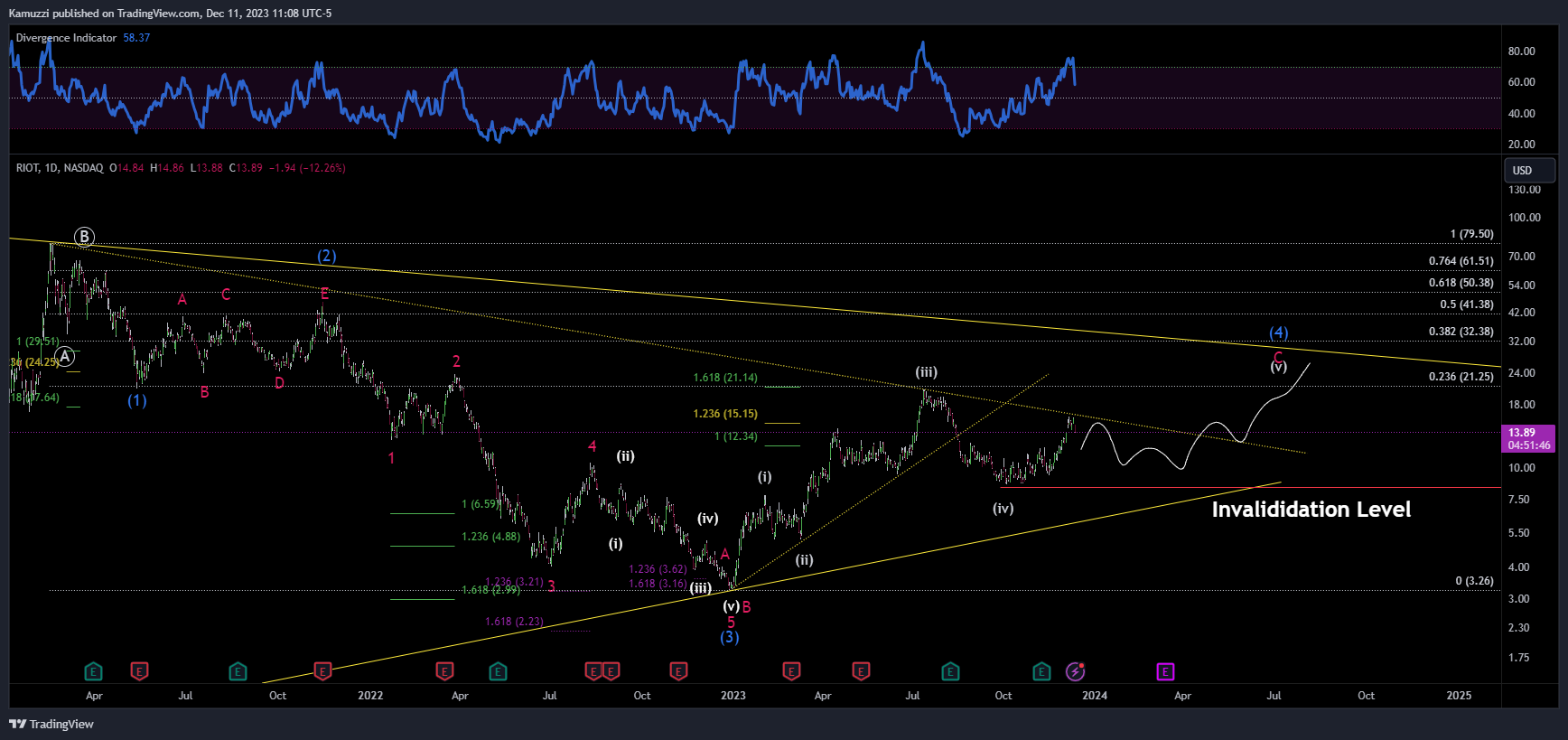Click the 2022 label on the time axis

pos(370,696)
